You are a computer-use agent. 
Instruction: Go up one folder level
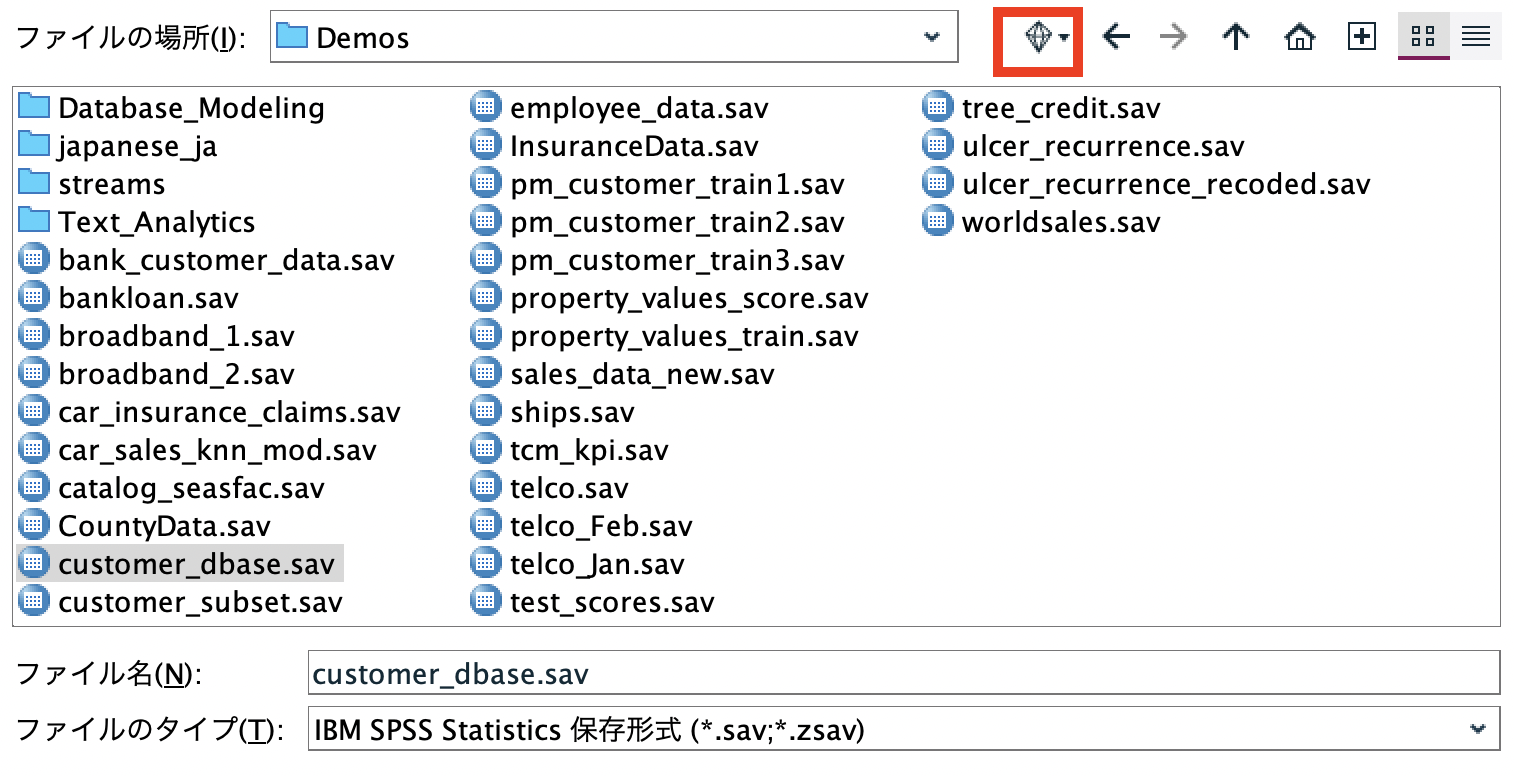click(x=1236, y=38)
